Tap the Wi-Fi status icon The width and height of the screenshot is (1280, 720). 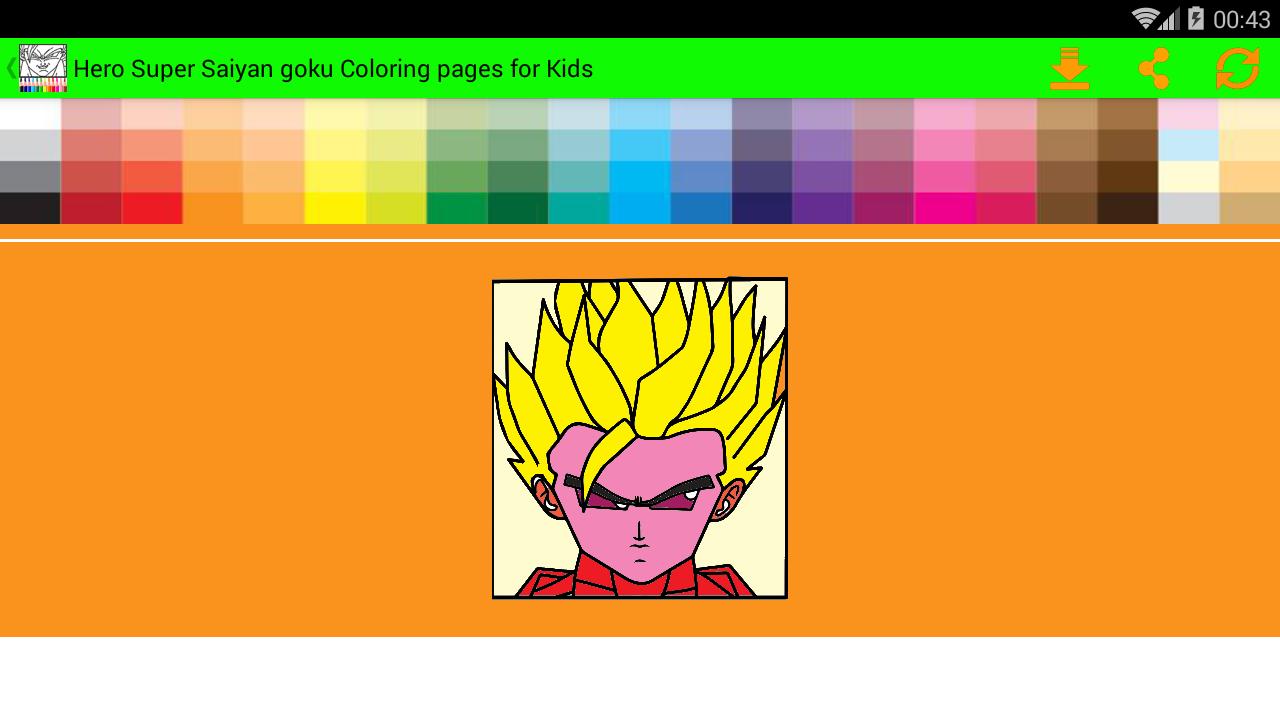point(1144,19)
